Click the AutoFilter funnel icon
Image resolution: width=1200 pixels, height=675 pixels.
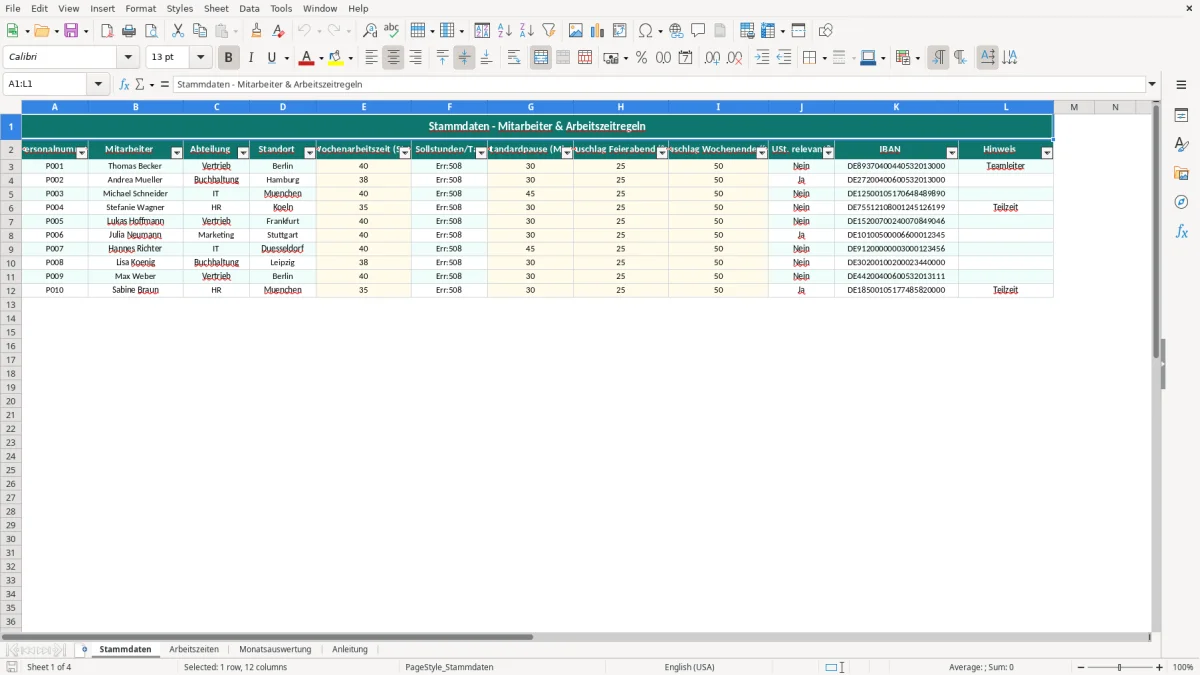pyautogui.click(x=549, y=31)
